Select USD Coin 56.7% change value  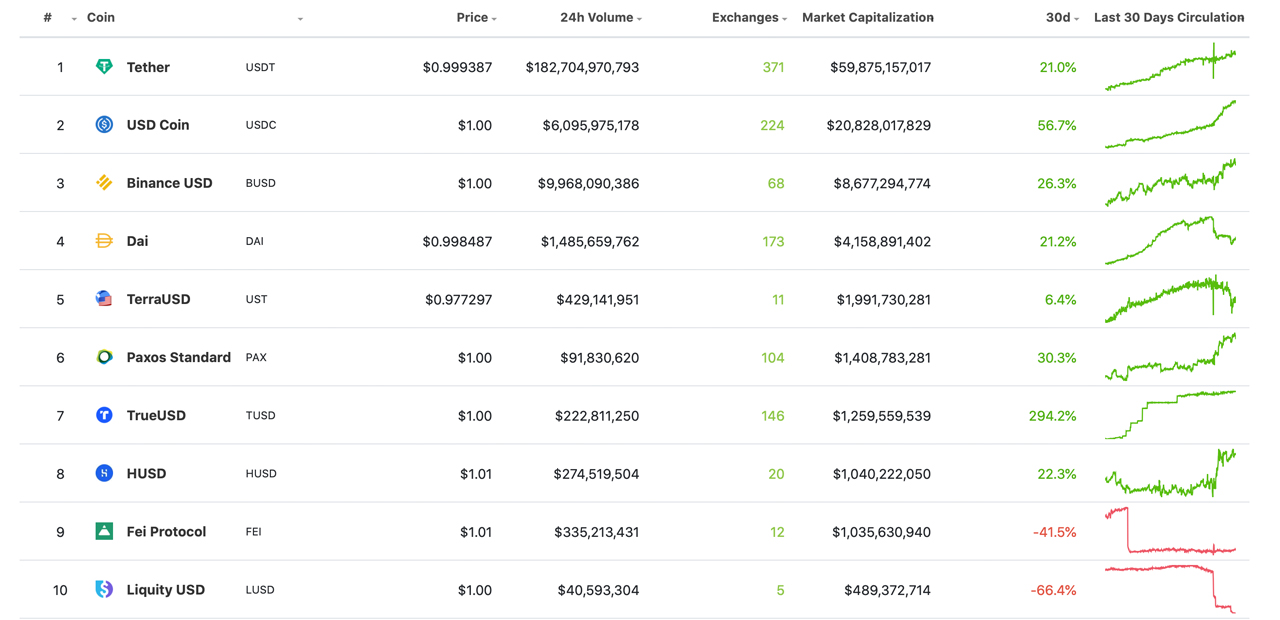pos(1057,125)
